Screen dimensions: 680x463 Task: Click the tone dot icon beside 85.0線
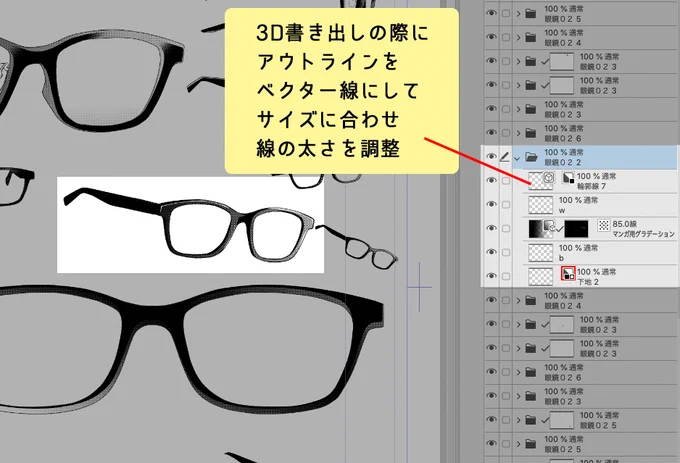[604, 225]
